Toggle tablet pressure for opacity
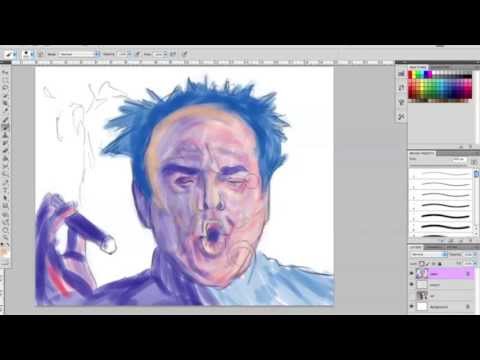Screen dimensions: 480x360 tap(137, 54)
